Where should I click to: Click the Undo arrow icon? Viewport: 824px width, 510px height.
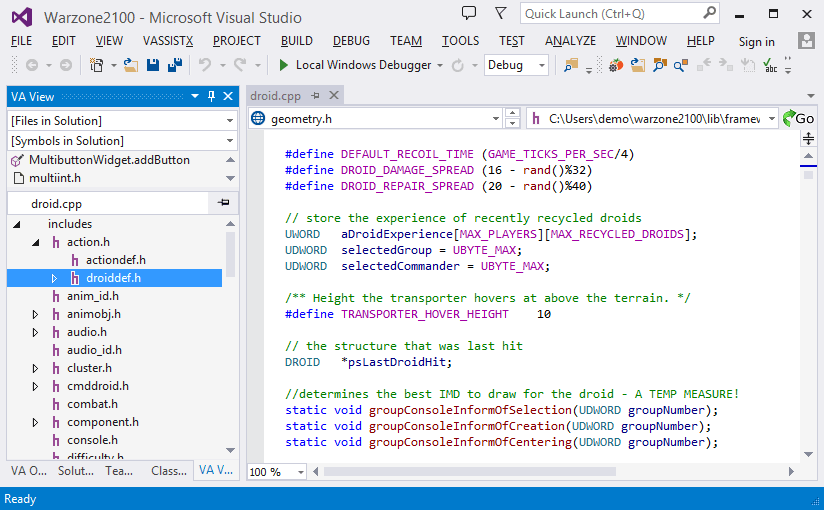coord(205,65)
